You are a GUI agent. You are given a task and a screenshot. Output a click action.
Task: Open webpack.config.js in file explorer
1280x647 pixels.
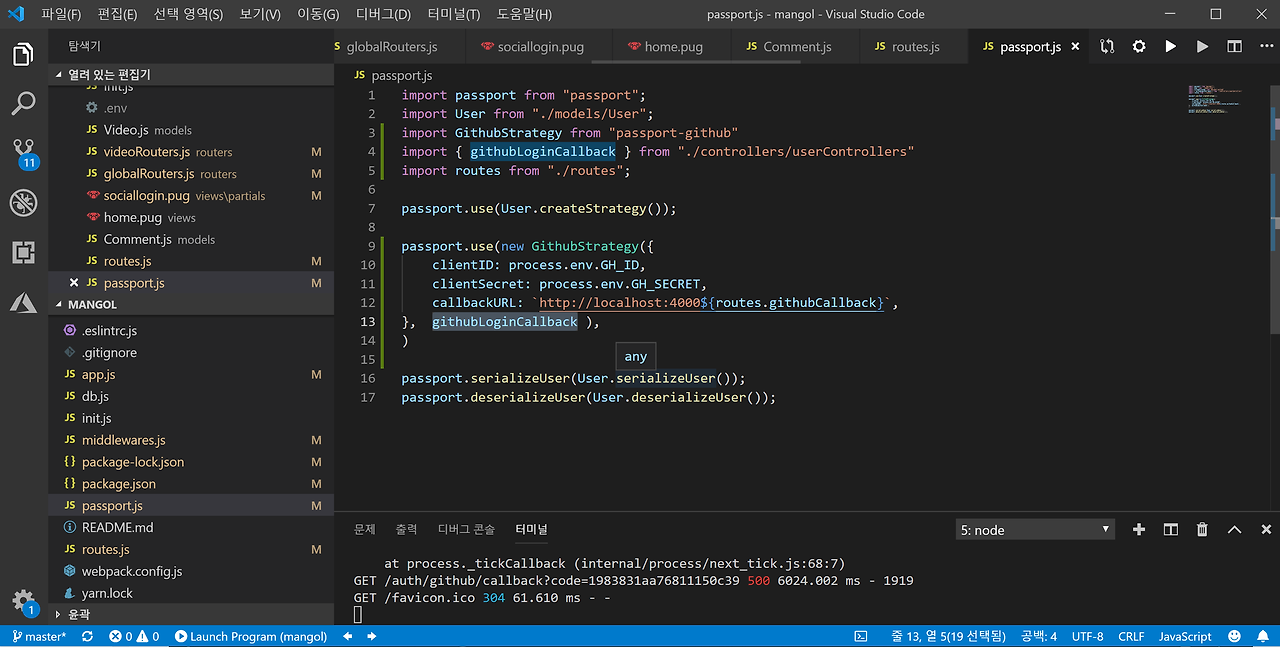132,572
